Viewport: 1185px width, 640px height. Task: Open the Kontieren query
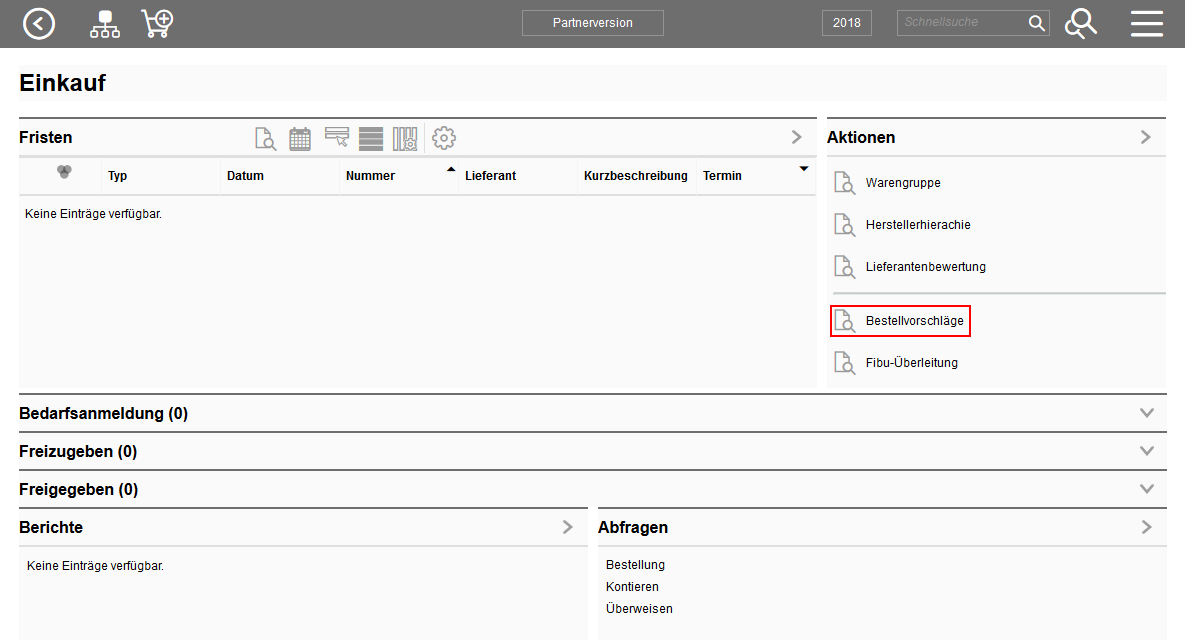point(633,587)
